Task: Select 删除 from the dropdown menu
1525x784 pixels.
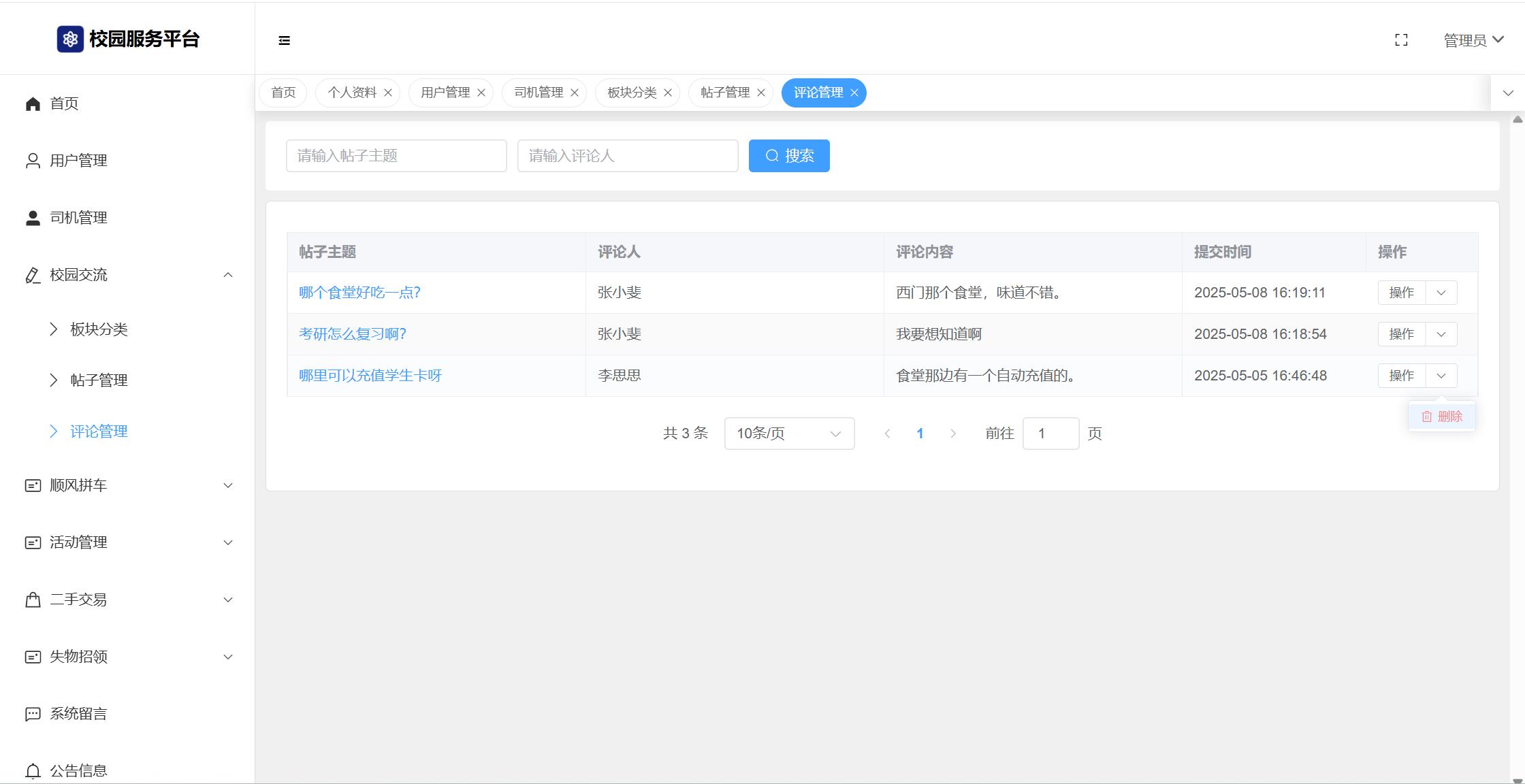Action: [1442, 416]
